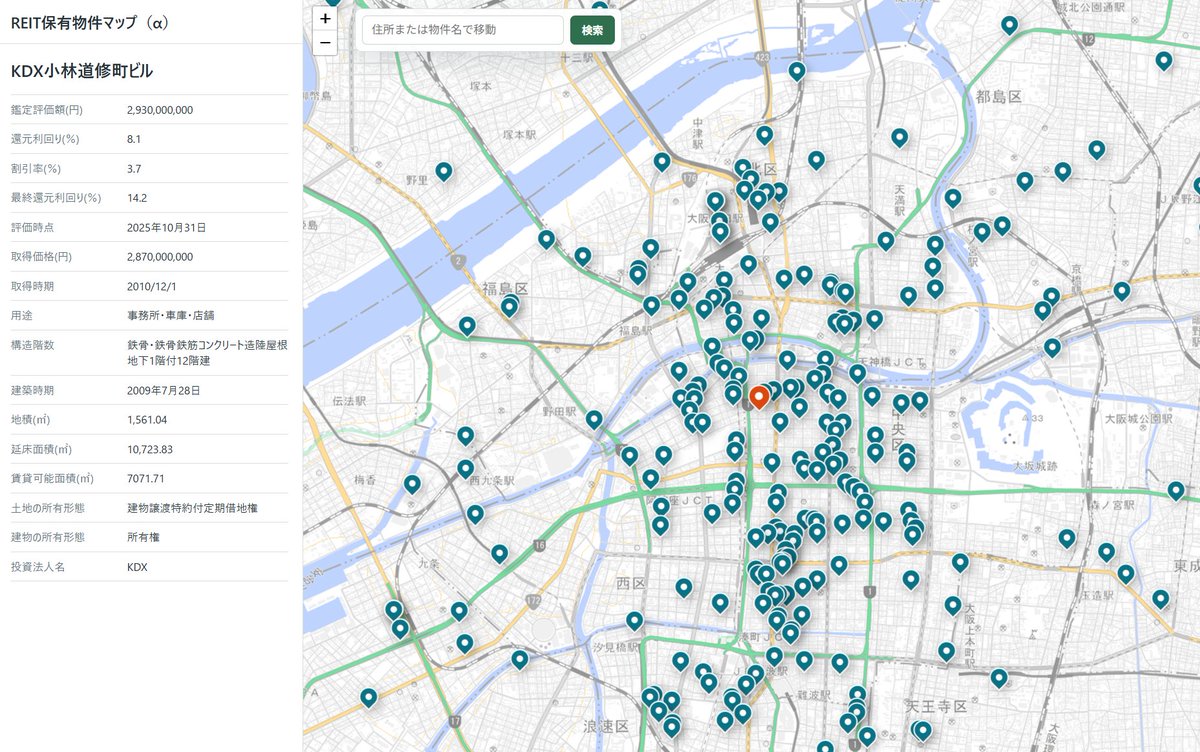Click the 鑑定評価額(円) row label

tap(46, 110)
